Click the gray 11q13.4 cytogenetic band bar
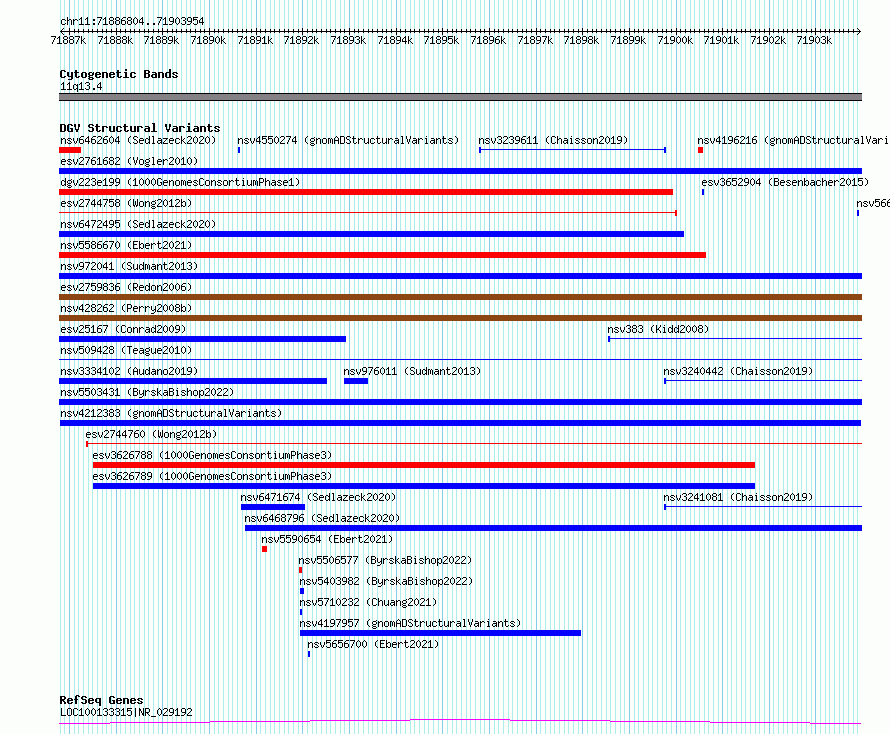This screenshot has width=890, height=734. (x=460, y=97)
